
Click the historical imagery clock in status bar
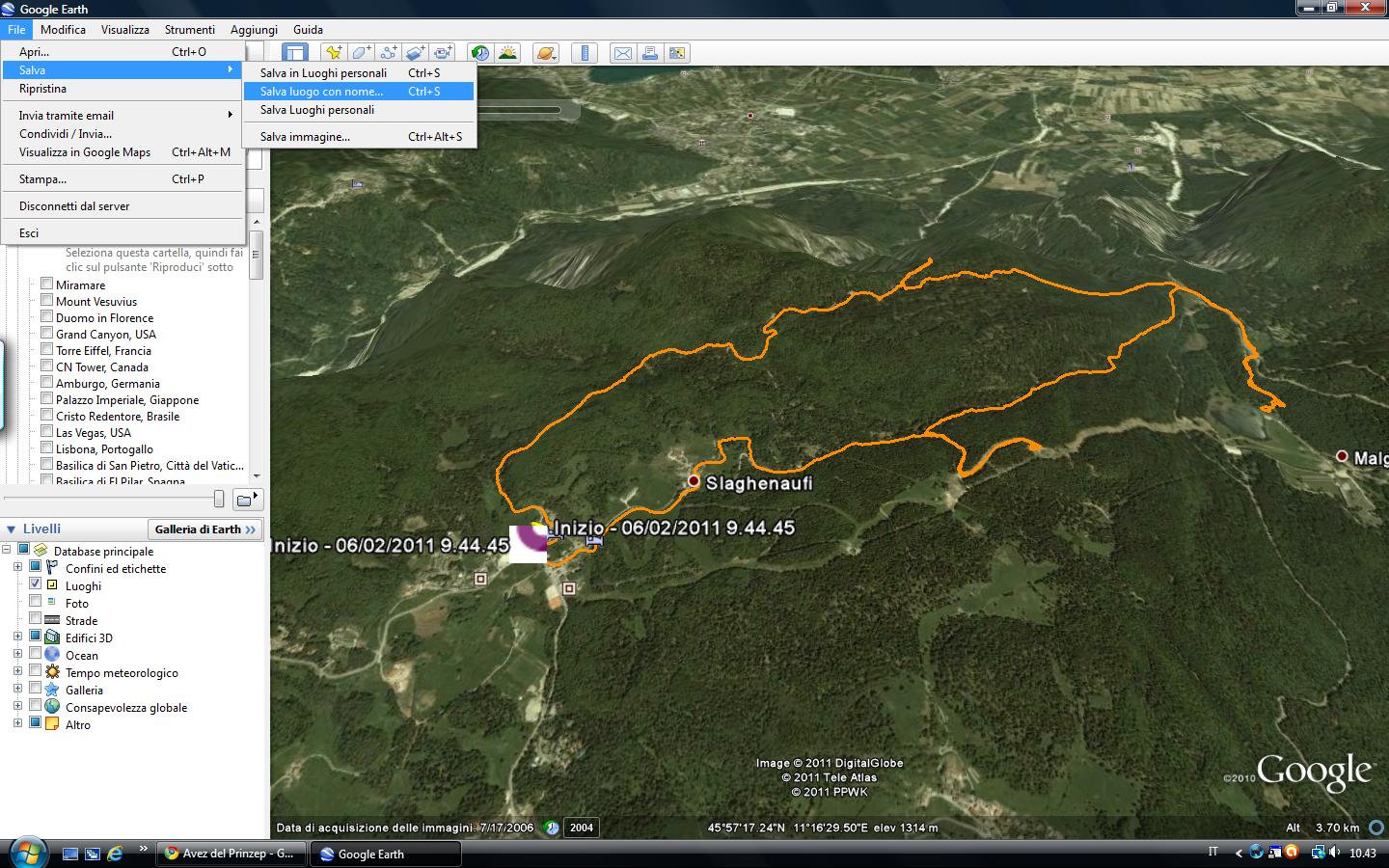click(551, 827)
